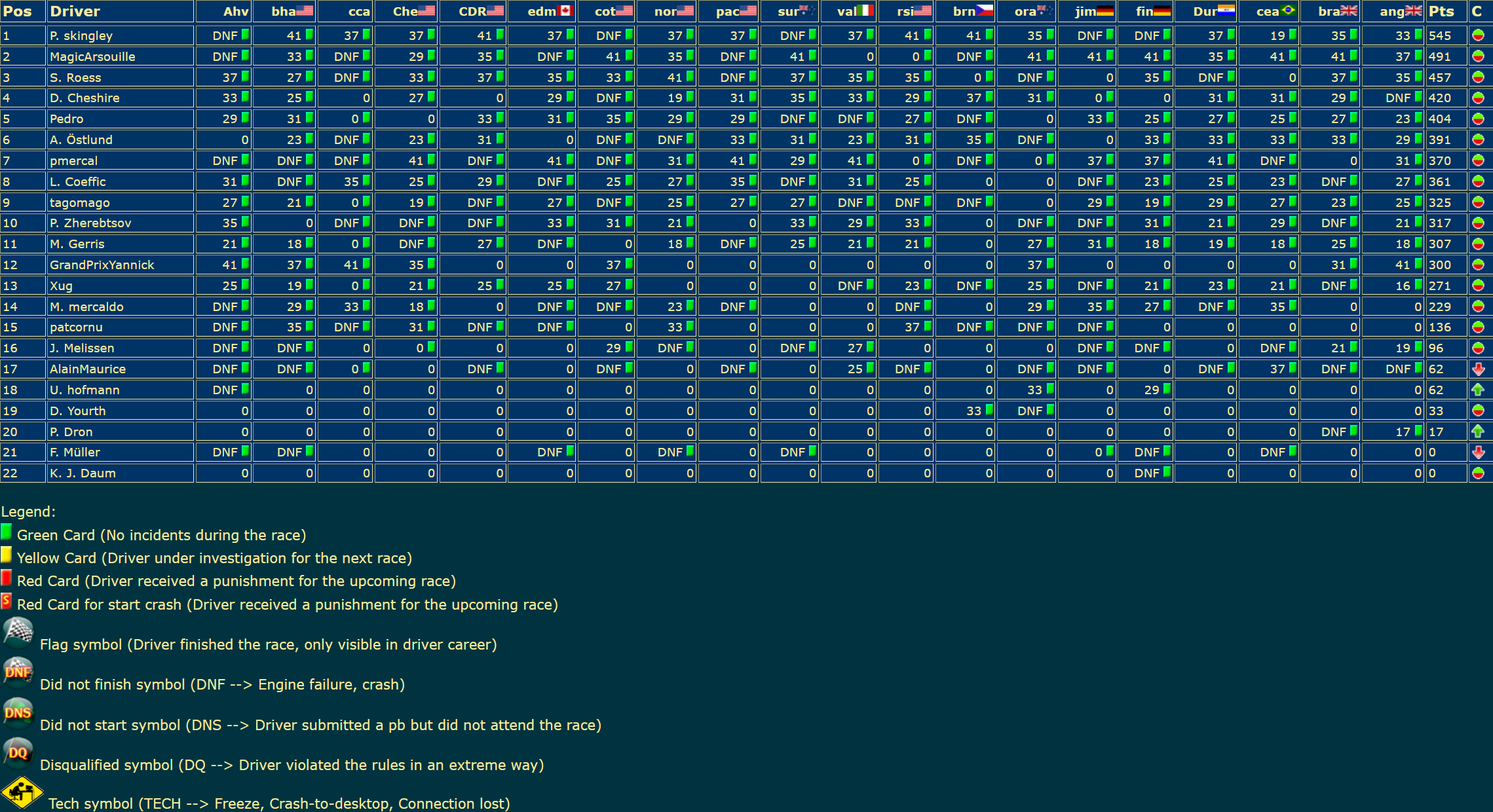Screen dimensions: 1493x812
Task: Click the Pts column header
Action: [1441, 11]
